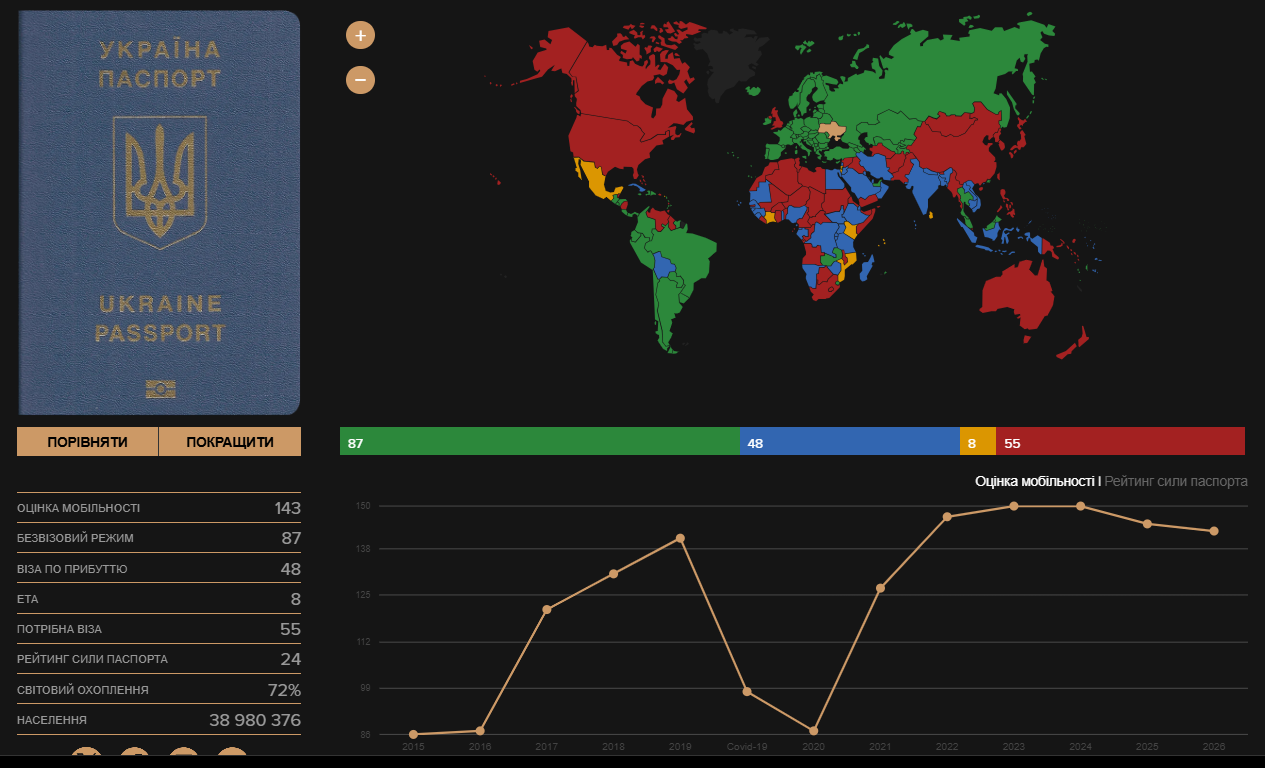Click the biometric chip symbol on passport cover

[x=159, y=388]
